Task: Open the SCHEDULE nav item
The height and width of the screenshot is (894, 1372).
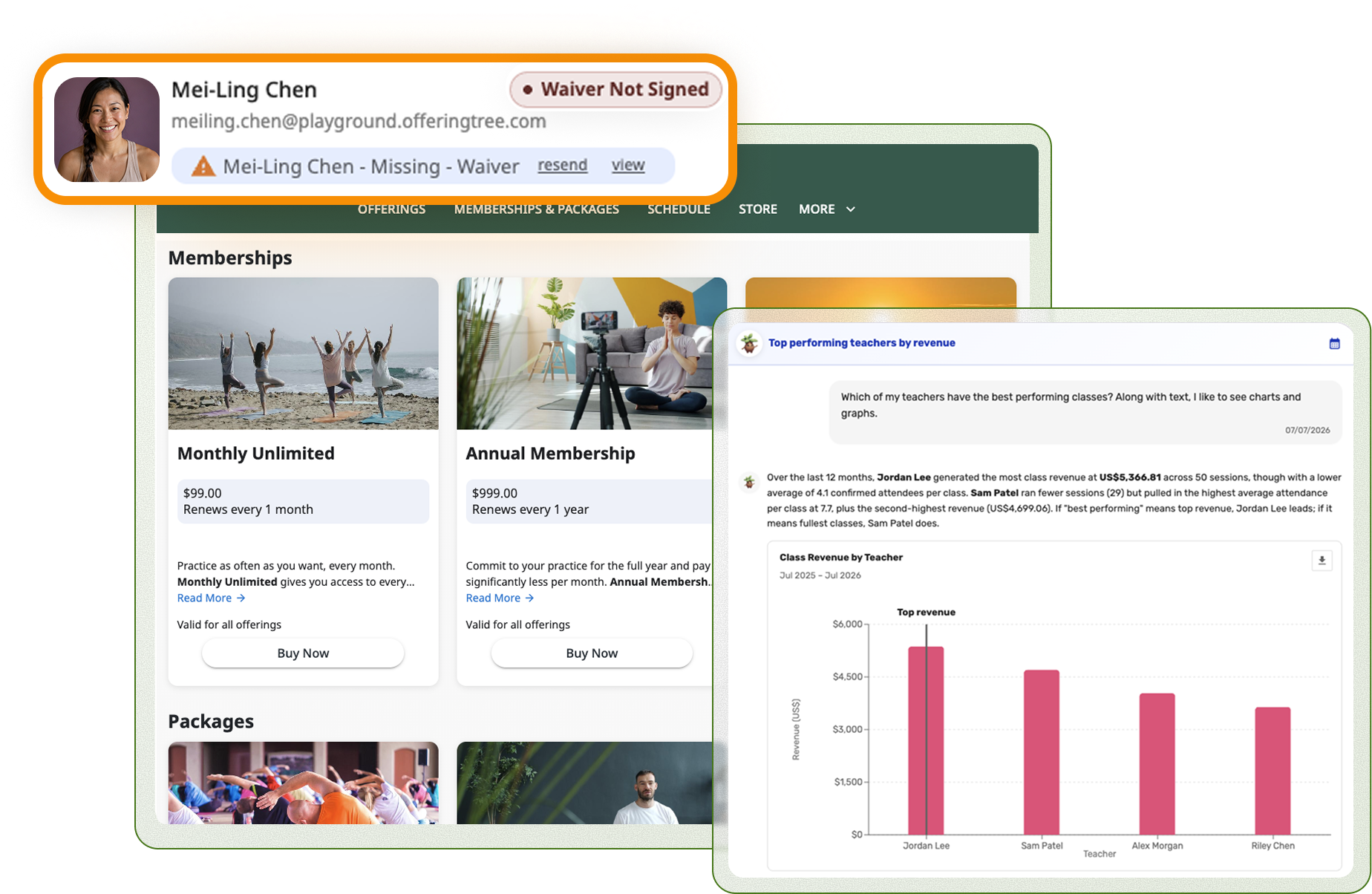Action: coord(679,209)
